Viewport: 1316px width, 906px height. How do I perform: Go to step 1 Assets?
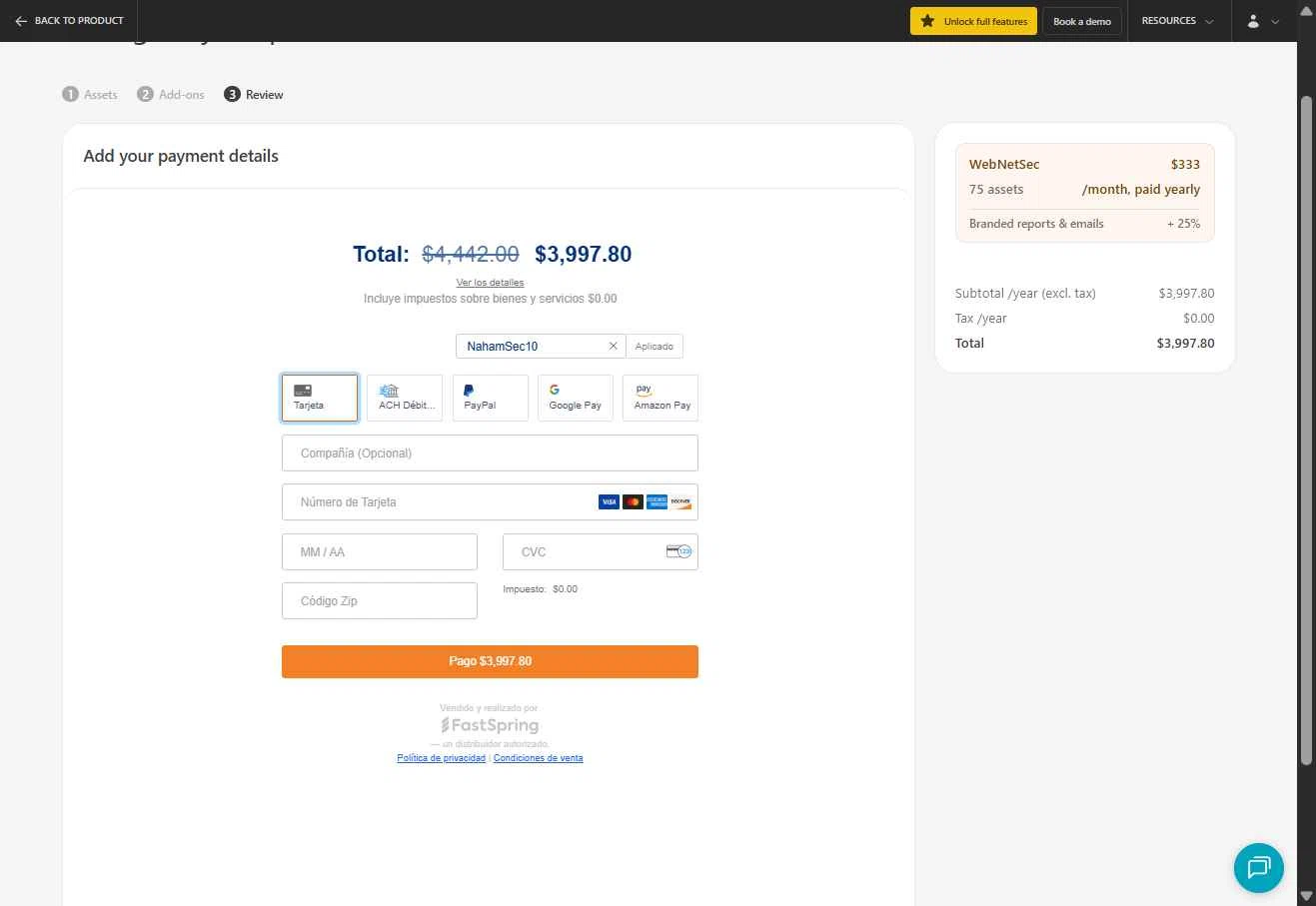tap(90, 95)
